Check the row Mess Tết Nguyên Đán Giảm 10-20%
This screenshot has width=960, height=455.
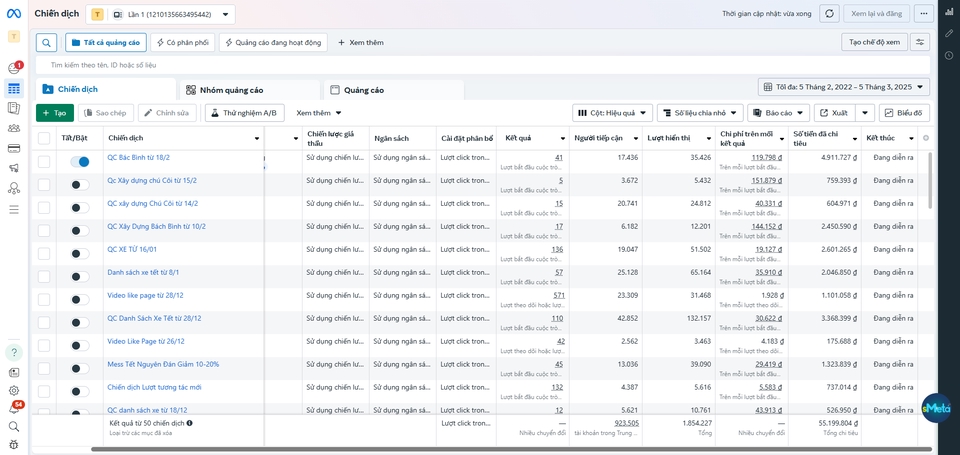pos(44,368)
